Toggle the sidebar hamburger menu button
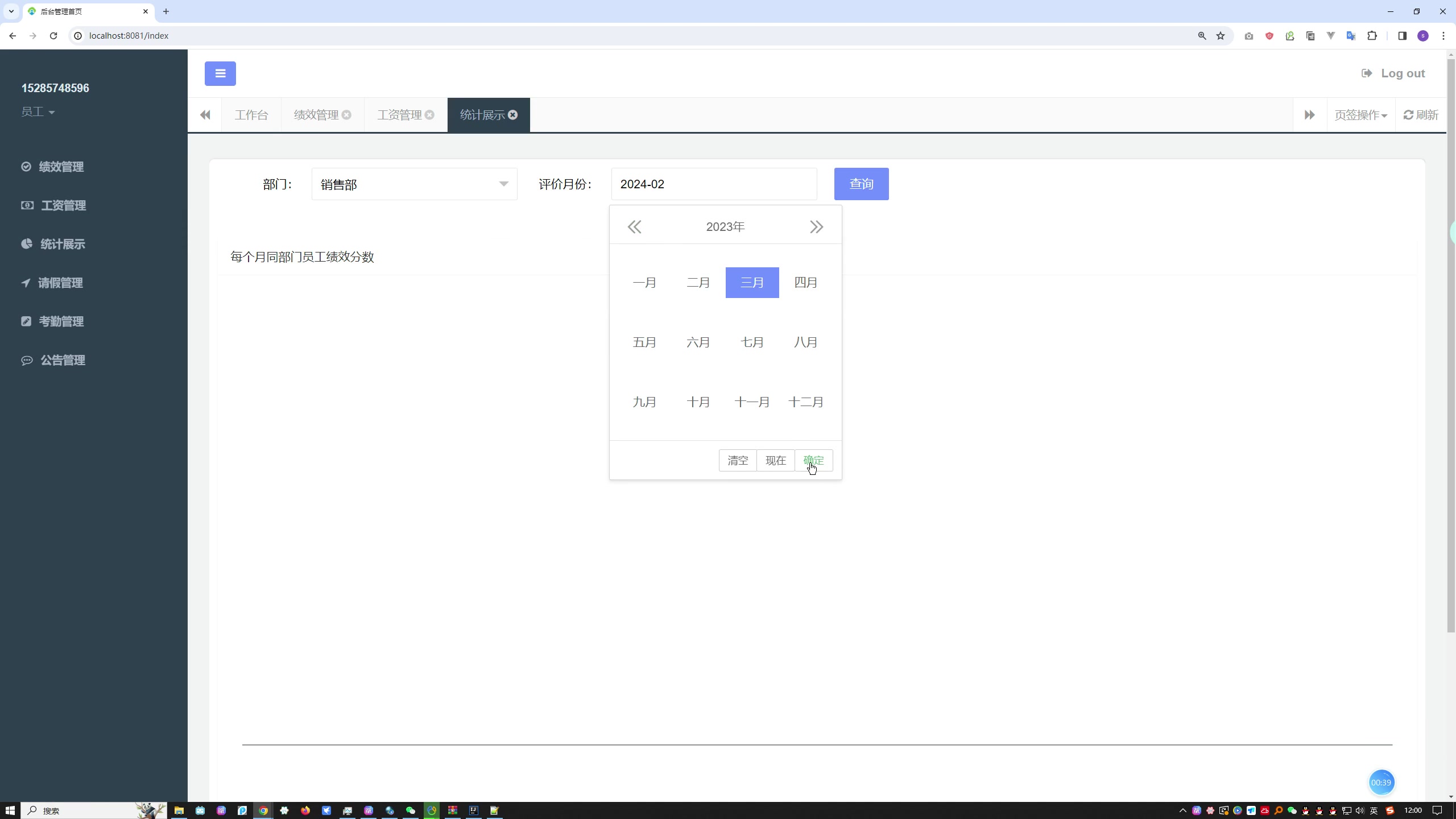Image resolution: width=1456 pixels, height=819 pixels. [220, 73]
